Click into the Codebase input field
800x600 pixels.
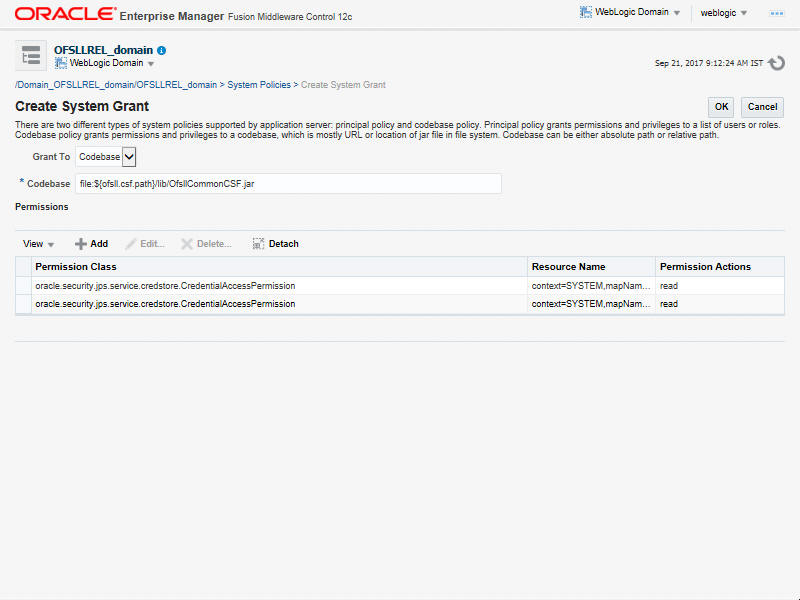click(x=288, y=184)
